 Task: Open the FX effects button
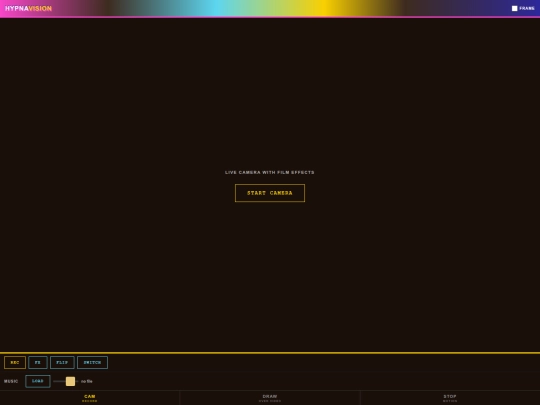pyautogui.click(x=38, y=362)
